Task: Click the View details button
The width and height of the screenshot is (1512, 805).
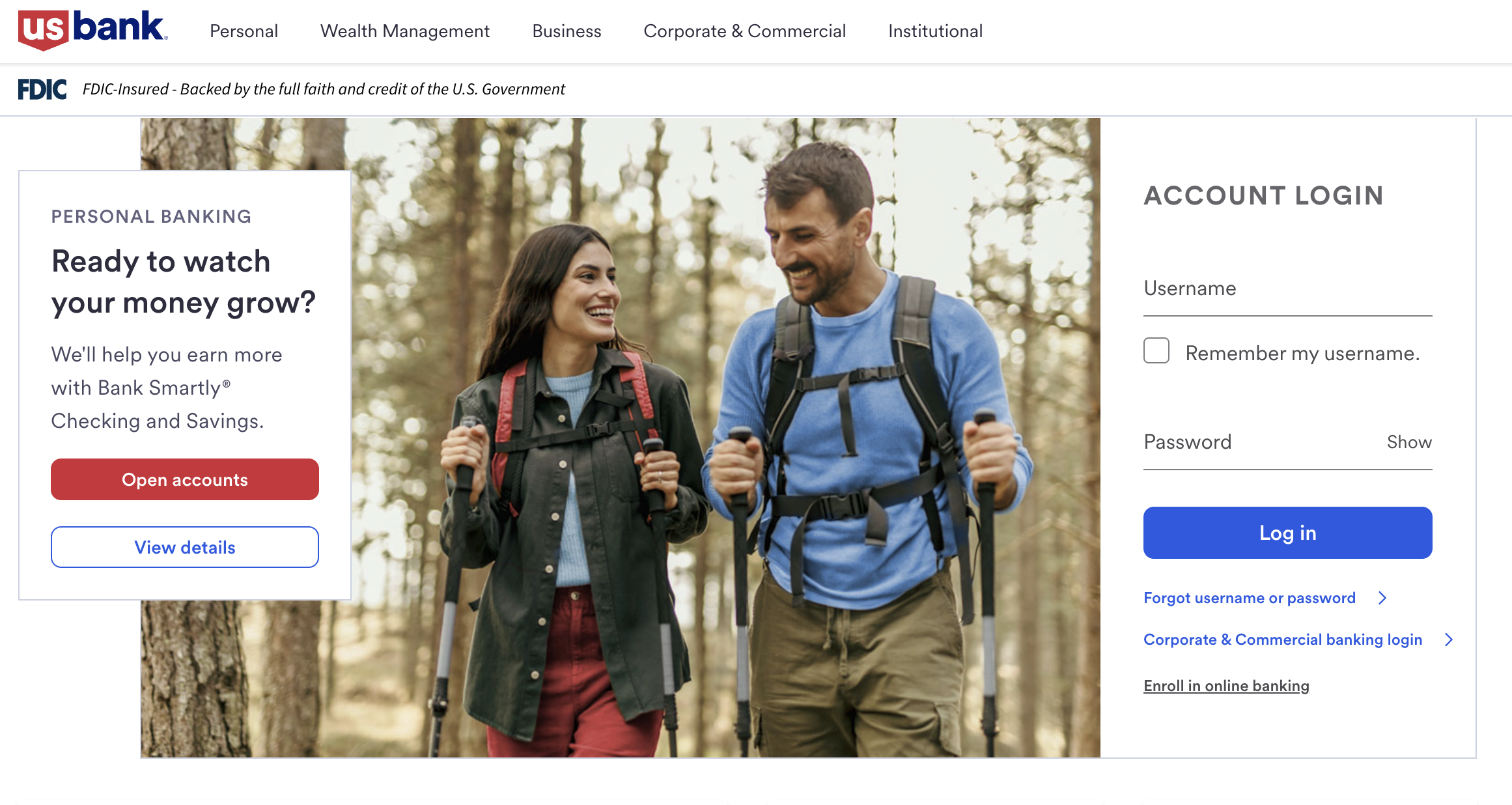Action: (185, 547)
